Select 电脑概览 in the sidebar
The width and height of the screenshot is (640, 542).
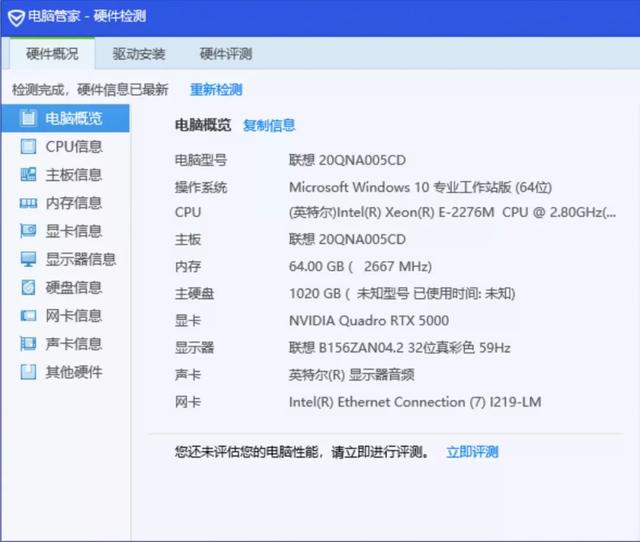point(65,118)
